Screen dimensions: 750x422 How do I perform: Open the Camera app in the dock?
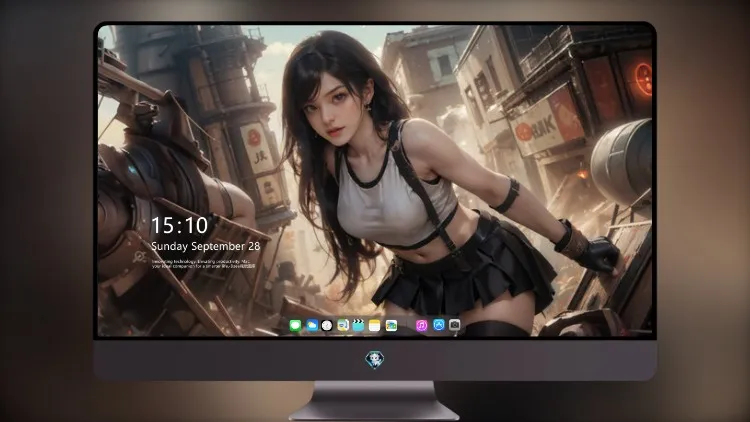[454, 325]
